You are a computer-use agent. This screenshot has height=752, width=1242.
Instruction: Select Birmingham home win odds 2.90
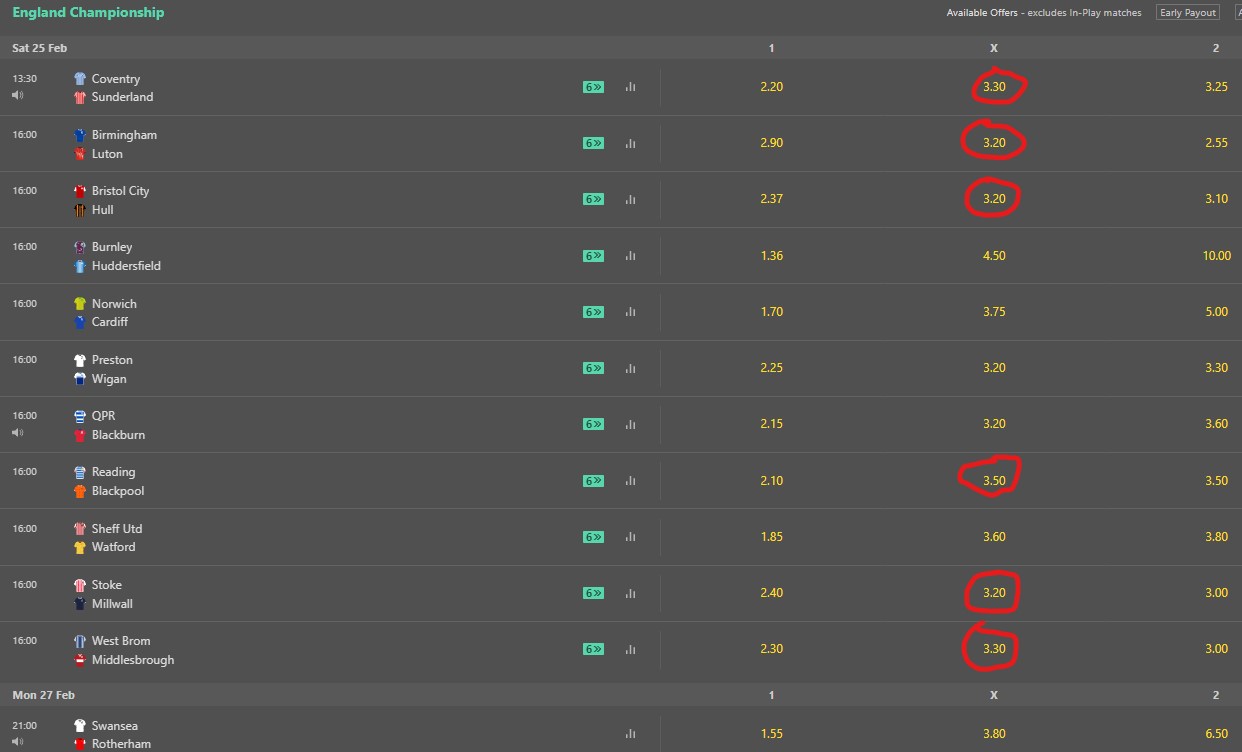[771, 143]
